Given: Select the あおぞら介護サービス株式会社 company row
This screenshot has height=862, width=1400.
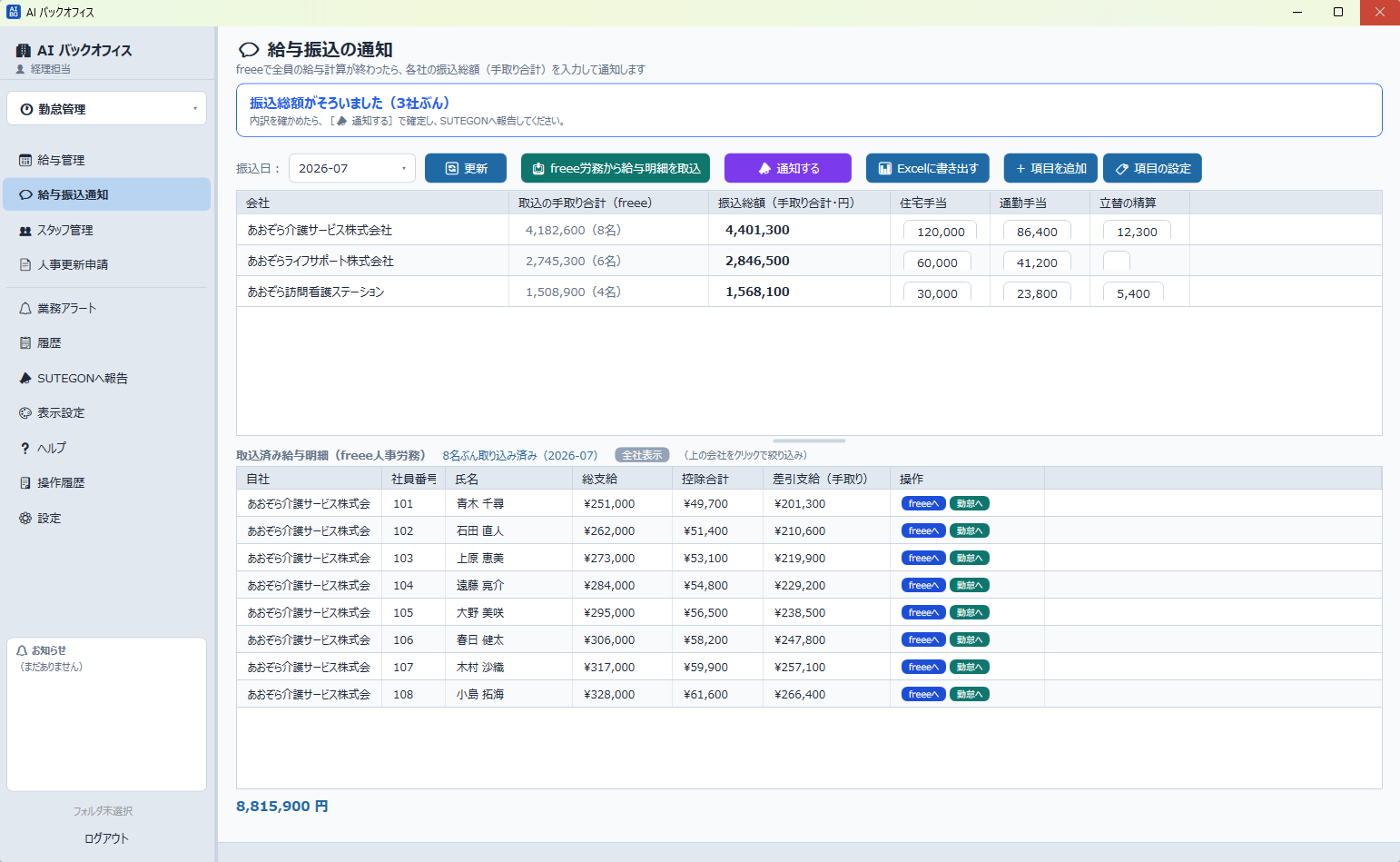Looking at the screenshot, I should (809, 230).
